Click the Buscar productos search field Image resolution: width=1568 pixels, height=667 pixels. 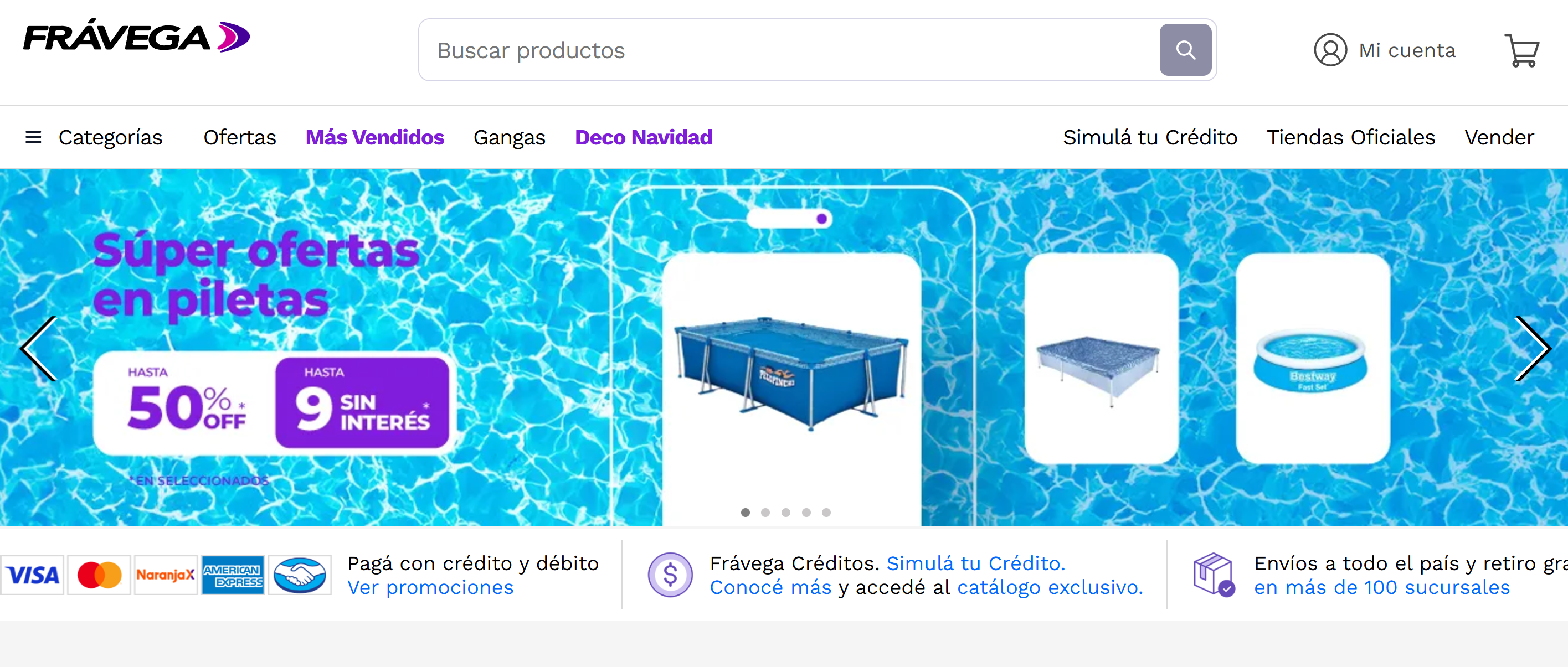[x=789, y=50]
